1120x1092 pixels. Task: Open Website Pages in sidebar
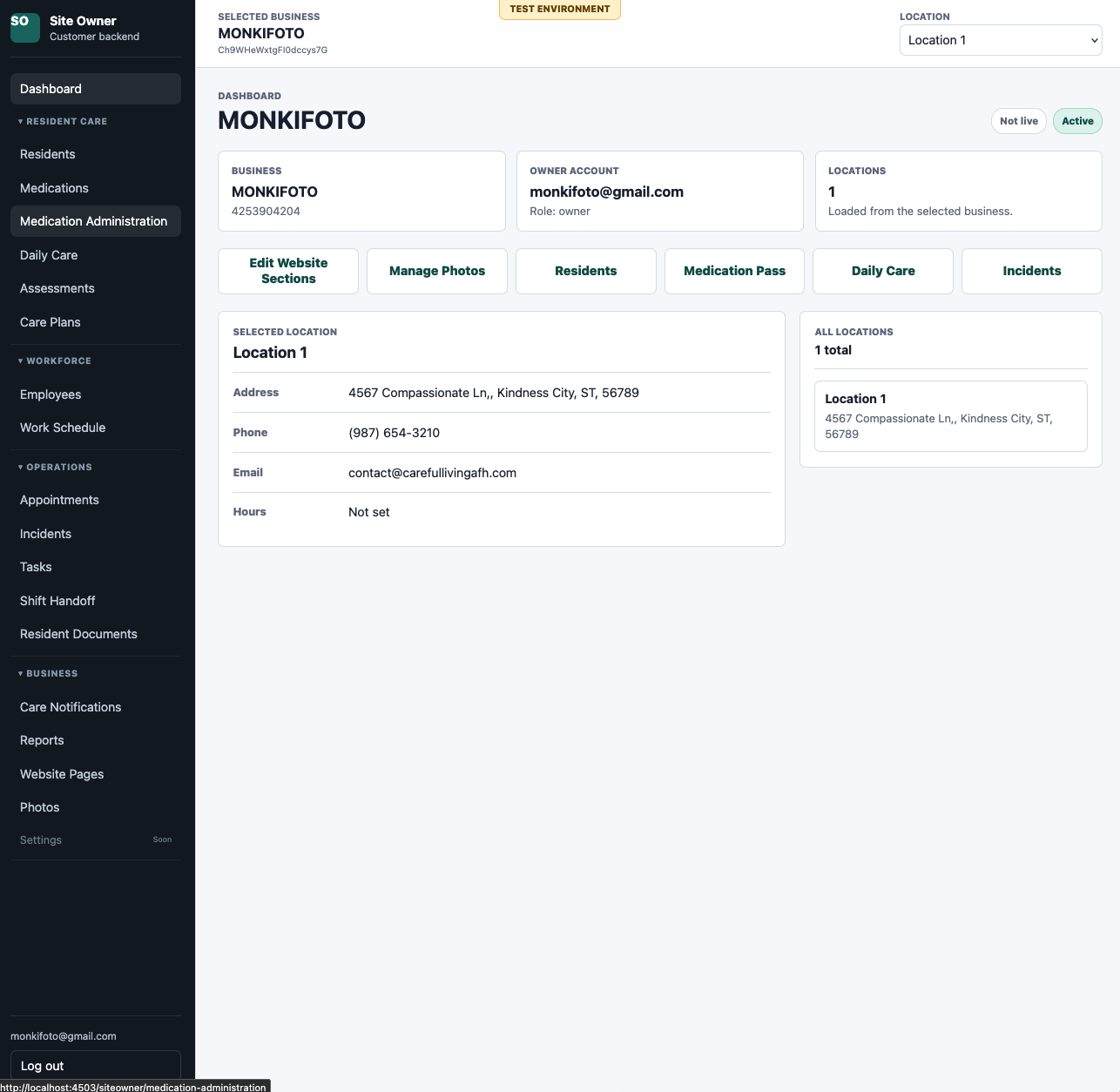click(x=96, y=774)
